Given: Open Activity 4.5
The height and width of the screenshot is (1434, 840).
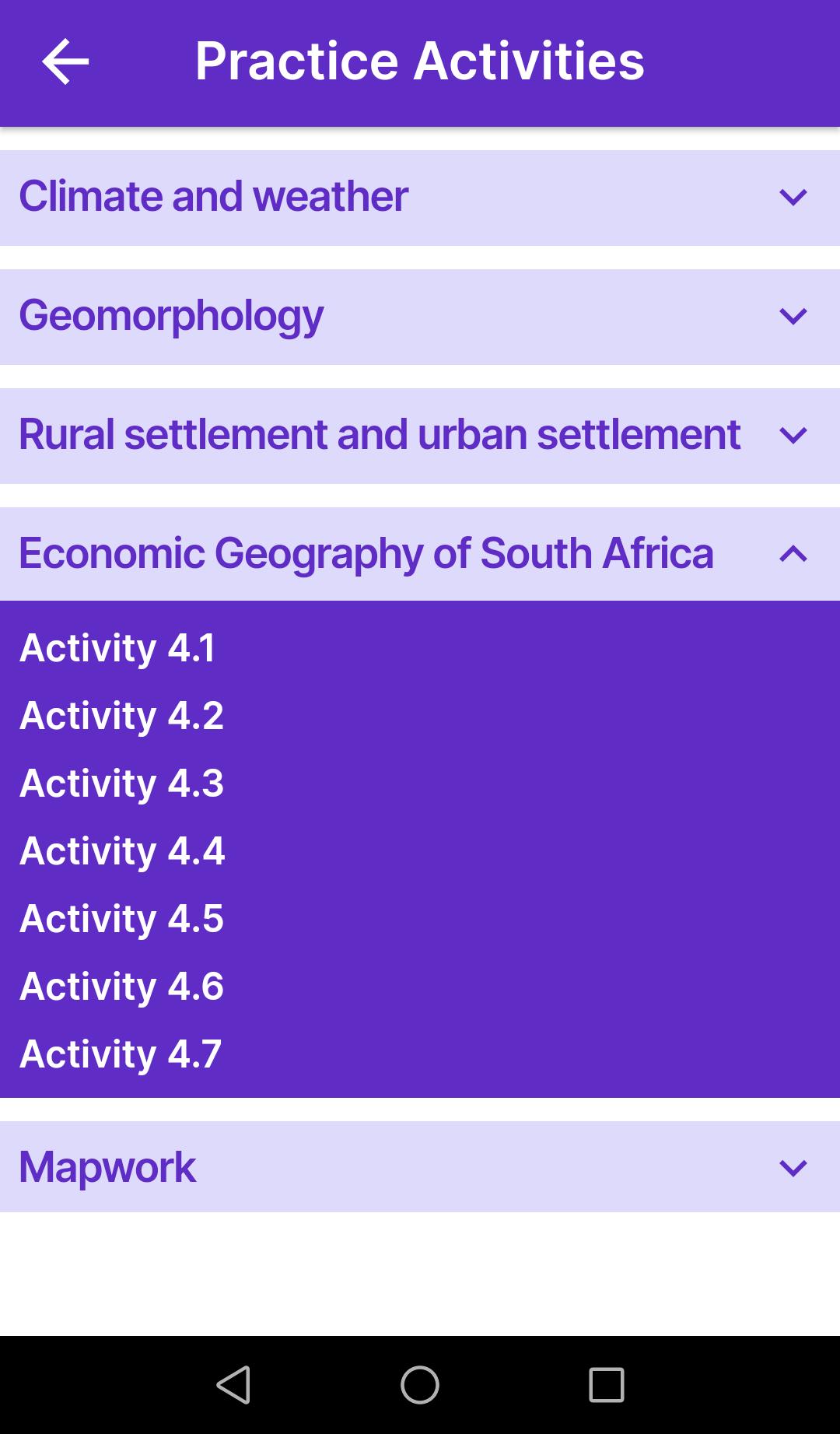Looking at the screenshot, I should tap(122, 919).
